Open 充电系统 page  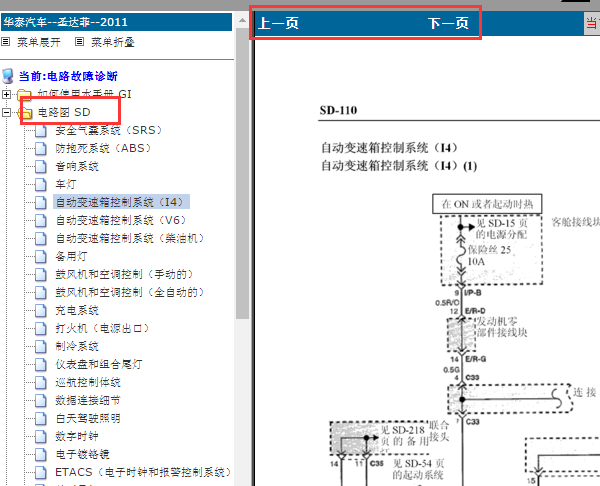pos(77,310)
